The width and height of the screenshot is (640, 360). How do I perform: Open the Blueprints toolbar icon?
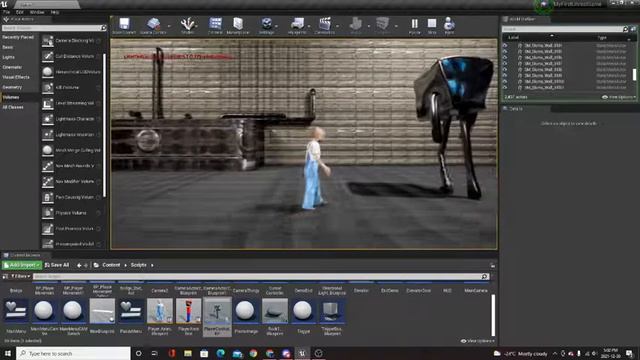point(297,24)
